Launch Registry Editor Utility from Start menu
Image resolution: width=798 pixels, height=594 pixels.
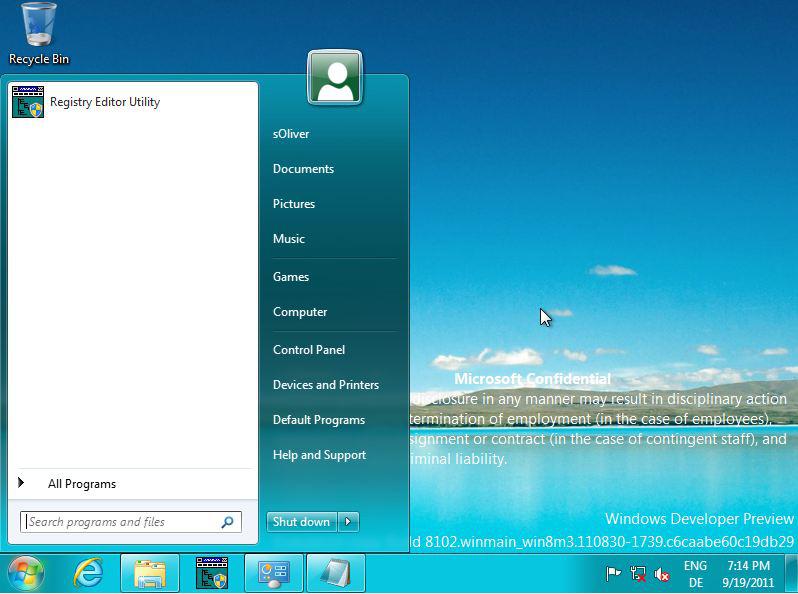[133, 102]
